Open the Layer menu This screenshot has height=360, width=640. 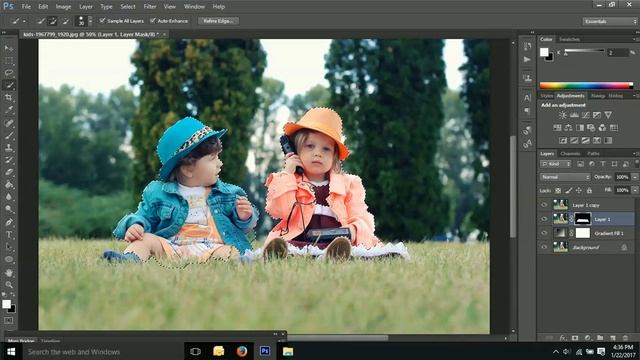(x=86, y=7)
